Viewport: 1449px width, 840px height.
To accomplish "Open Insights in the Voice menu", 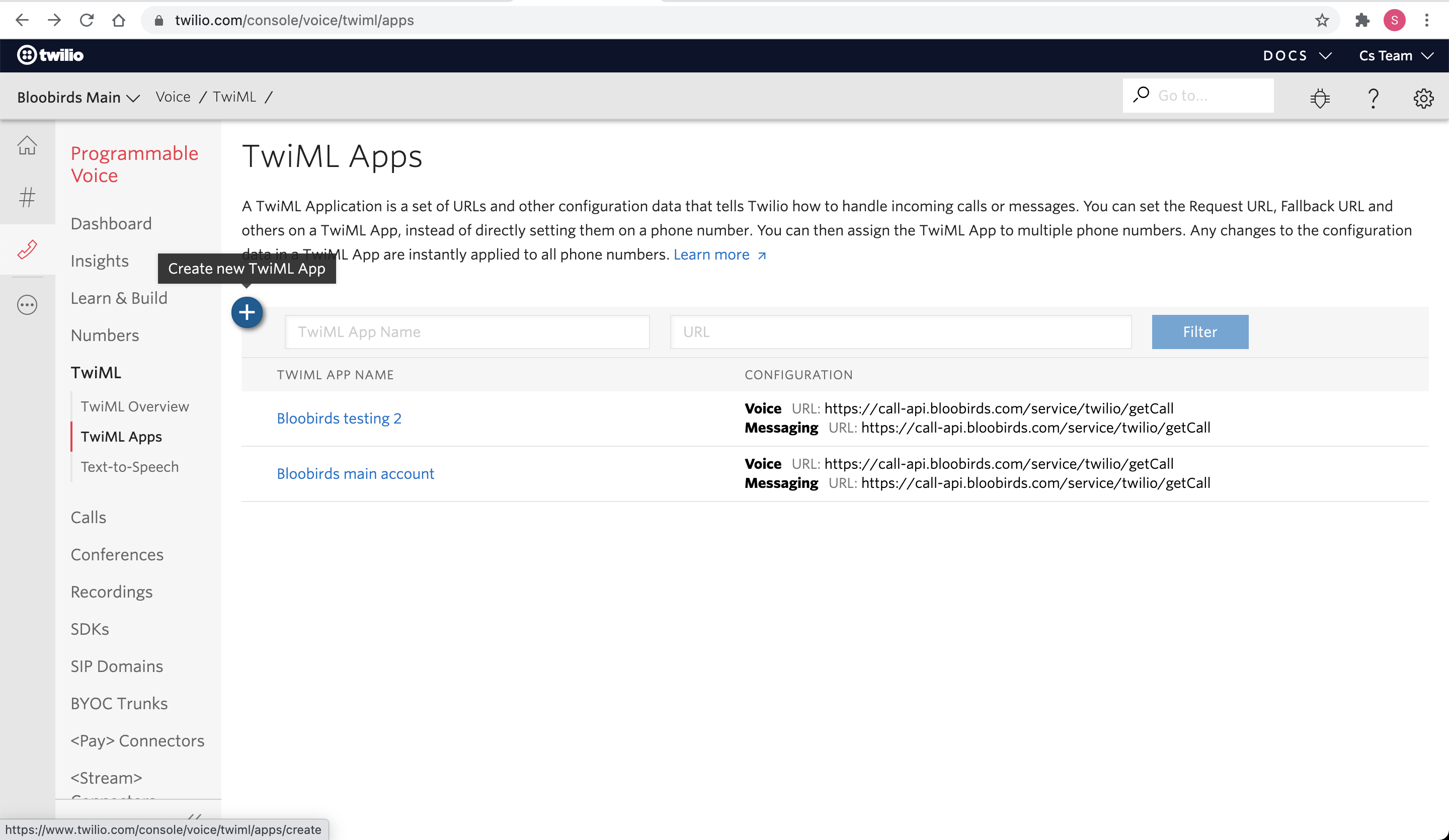I will coord(100,261).
